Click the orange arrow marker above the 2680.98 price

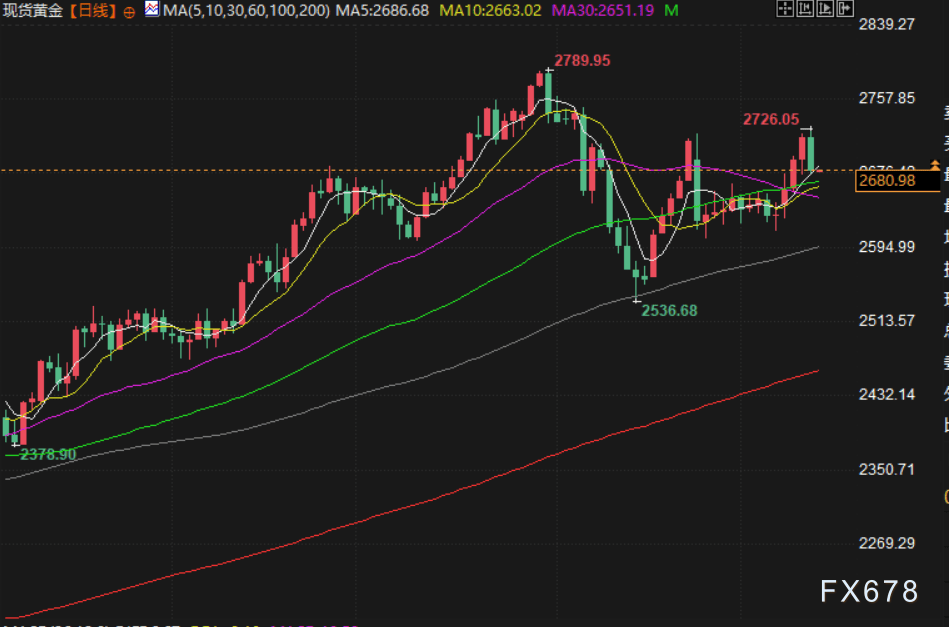(x=935, y=164)
